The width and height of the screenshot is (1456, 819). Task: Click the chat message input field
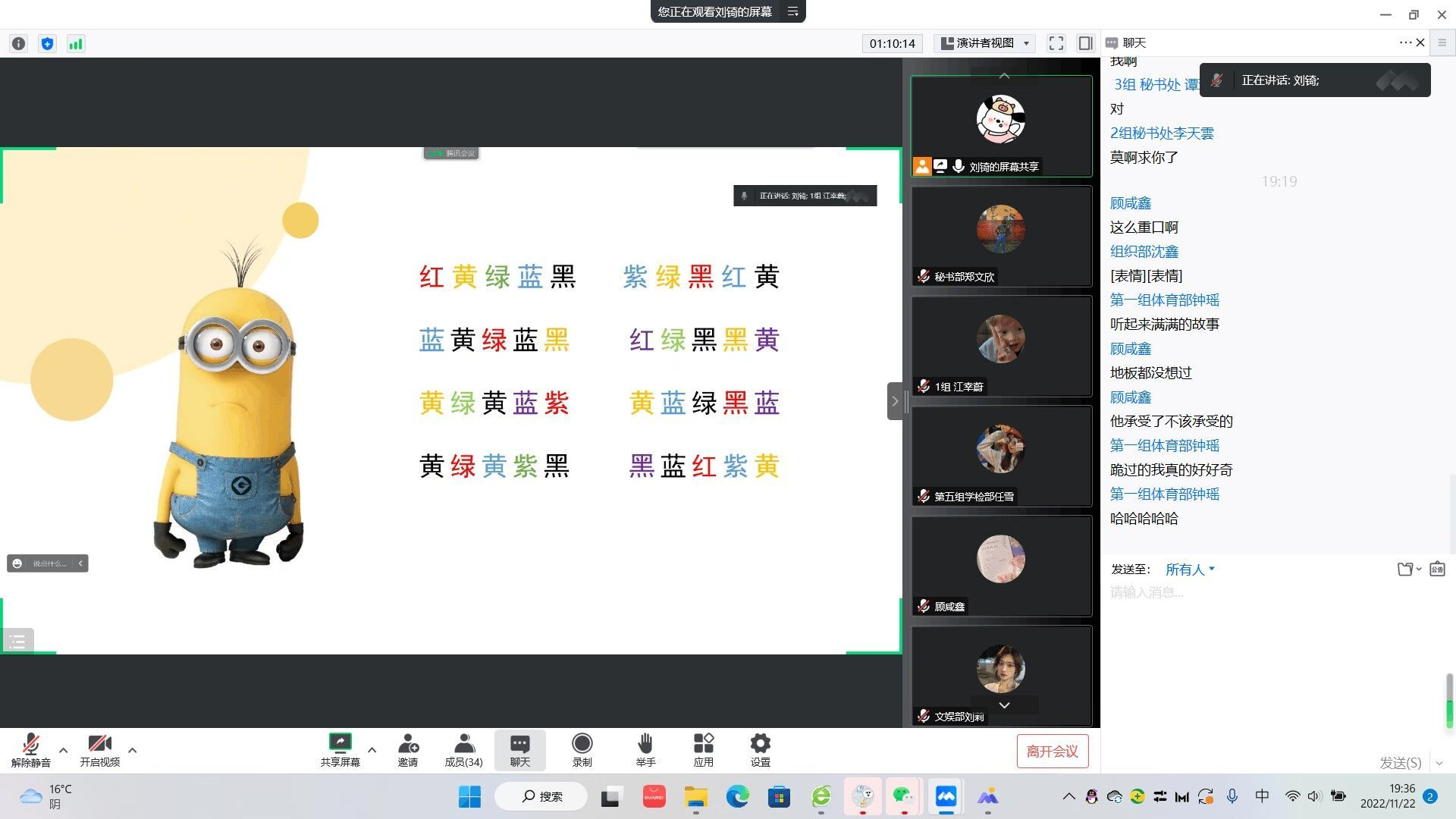coord(1274,593)
